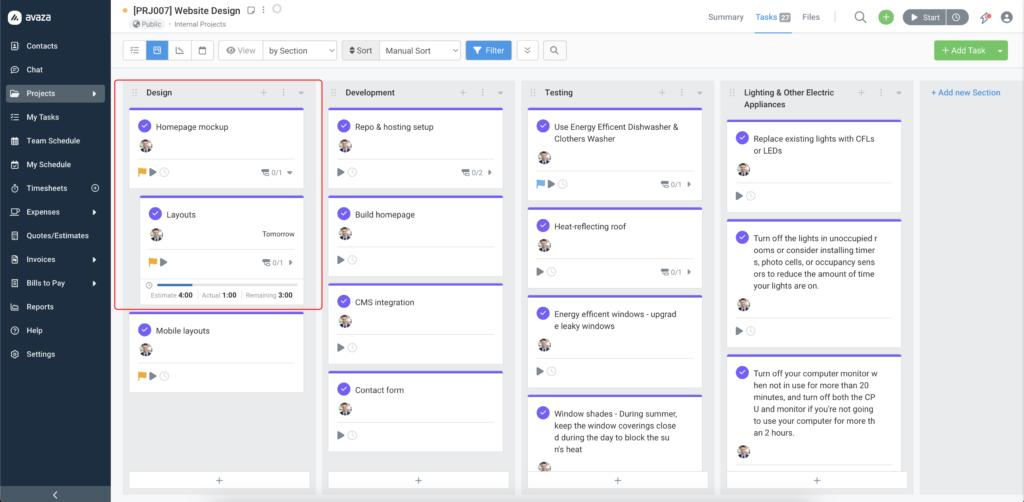Open the Manual Sort dropdown
This screenshot has height=502, width=1024.
tap(419, 50)
